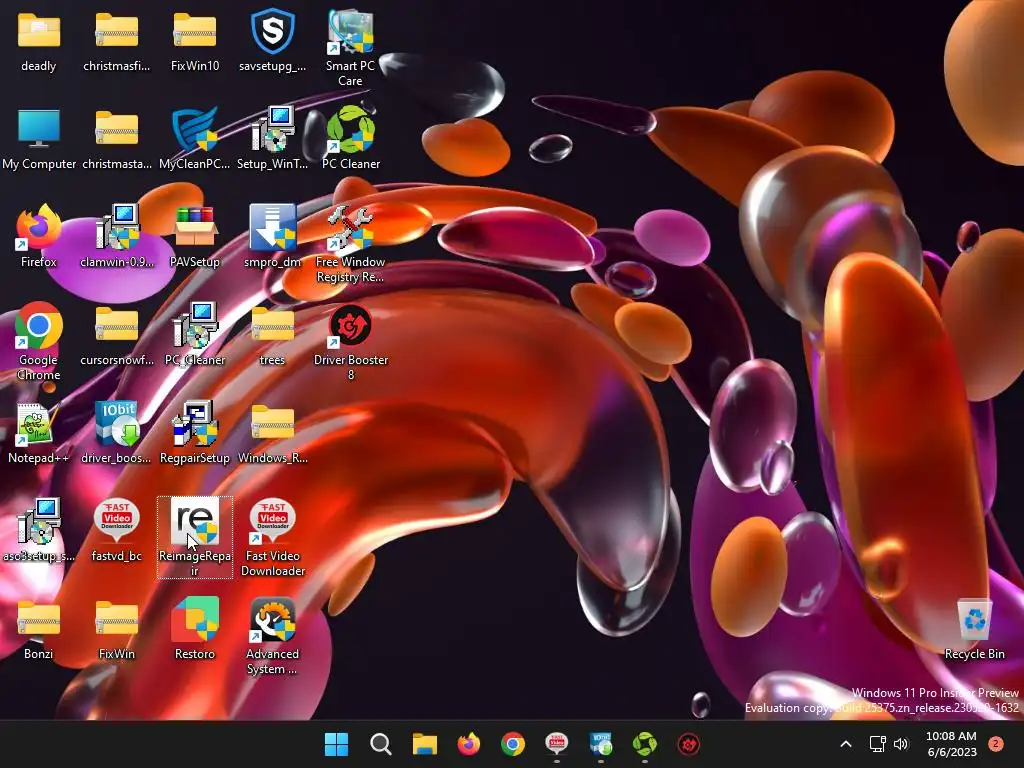1024x768 pixels.
Task: Select the cursorsnowf... zipped folder
Action: 117,334
